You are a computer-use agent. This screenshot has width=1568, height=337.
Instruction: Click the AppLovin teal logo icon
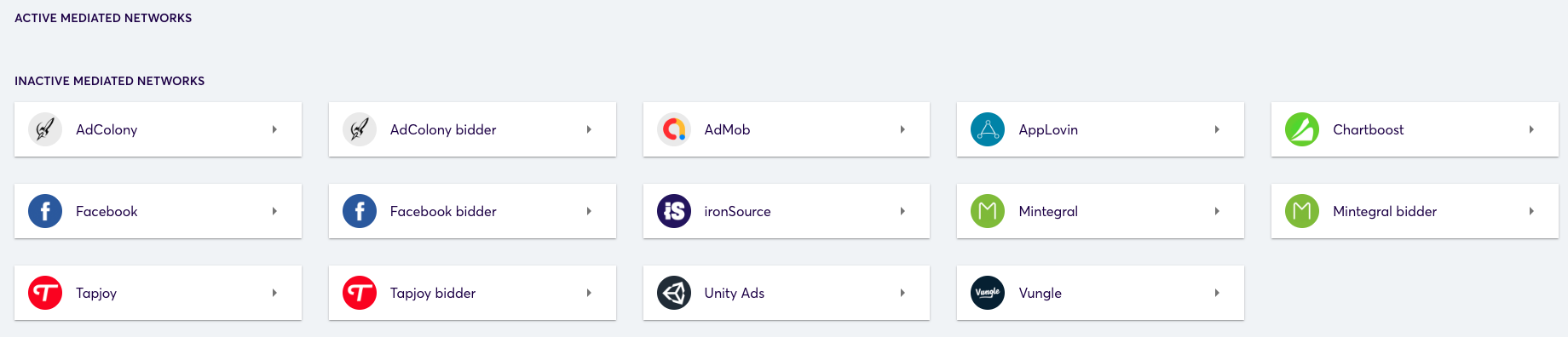point(988,129)
